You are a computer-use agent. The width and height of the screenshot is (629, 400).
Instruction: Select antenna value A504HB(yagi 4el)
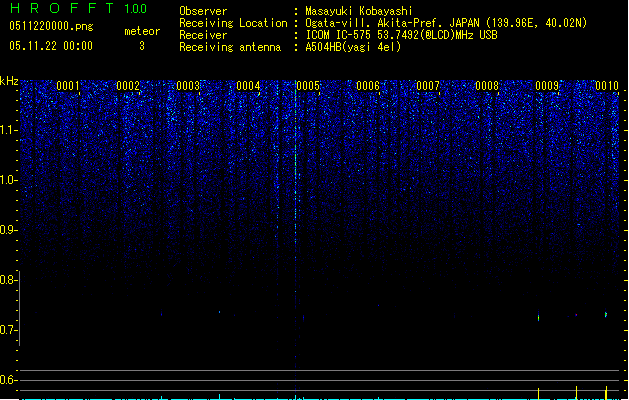tap(353, 47)
